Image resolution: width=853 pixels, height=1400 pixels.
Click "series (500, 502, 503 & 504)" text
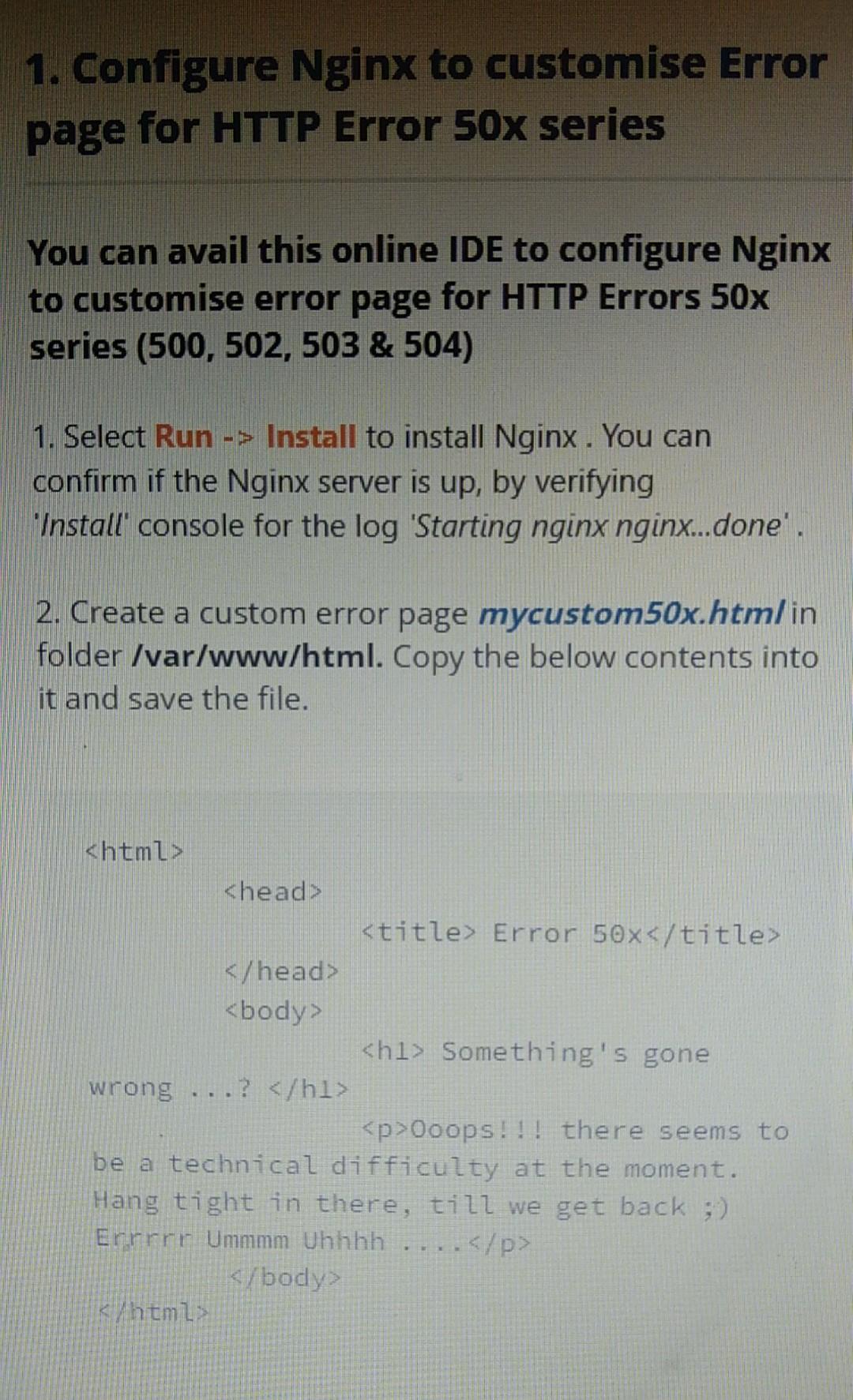(x=251, y=347)
